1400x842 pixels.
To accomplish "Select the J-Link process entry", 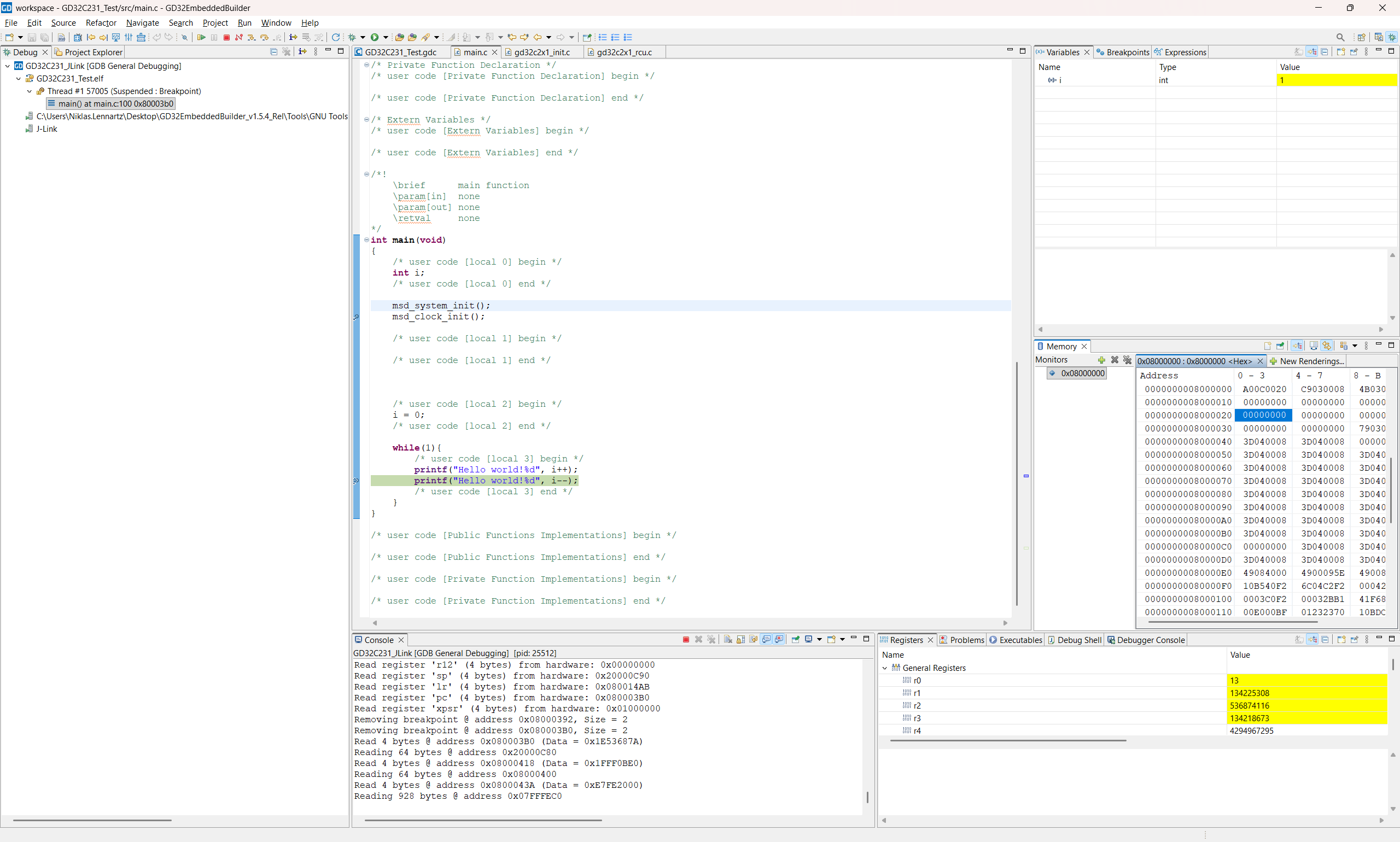I will click(x=46, y=129).
